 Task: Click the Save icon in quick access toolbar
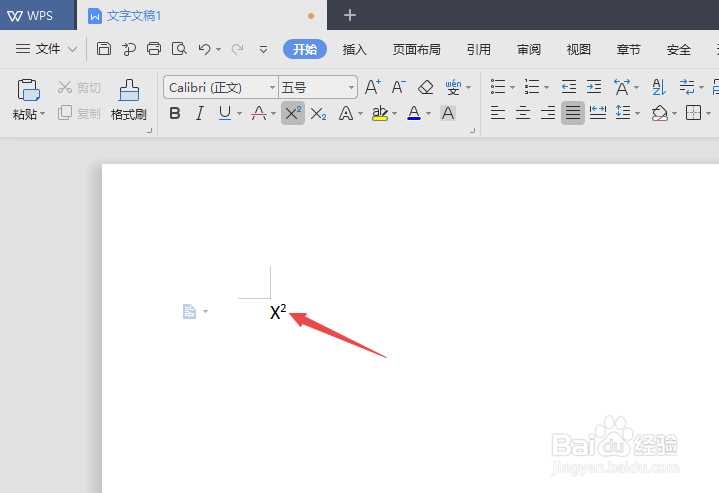(x=104, y=48)
